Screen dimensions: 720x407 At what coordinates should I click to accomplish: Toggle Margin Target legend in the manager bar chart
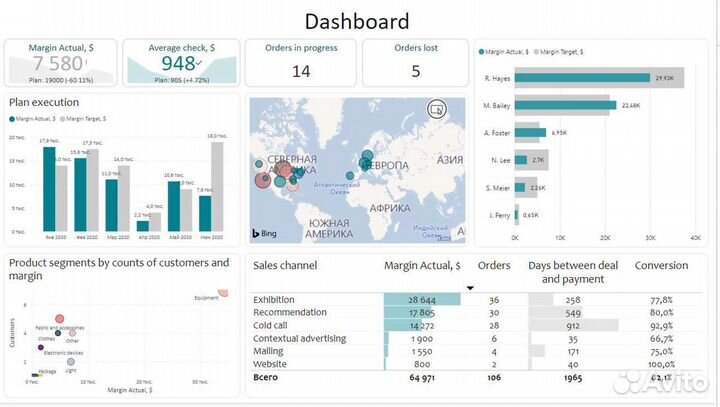(560, 51)
